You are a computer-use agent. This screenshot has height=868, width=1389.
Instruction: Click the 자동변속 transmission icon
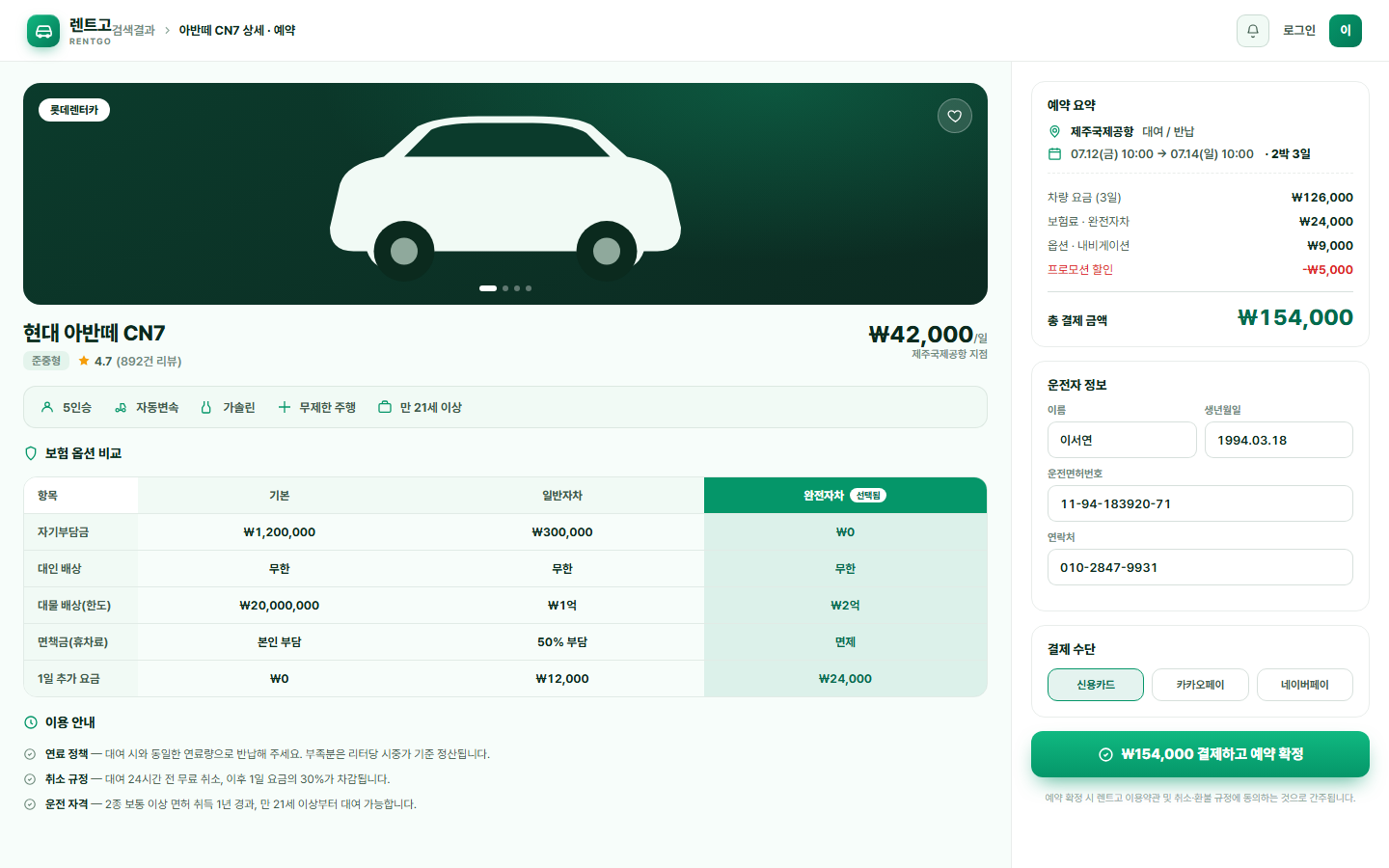pyautogui.click(x=121, y=407)
